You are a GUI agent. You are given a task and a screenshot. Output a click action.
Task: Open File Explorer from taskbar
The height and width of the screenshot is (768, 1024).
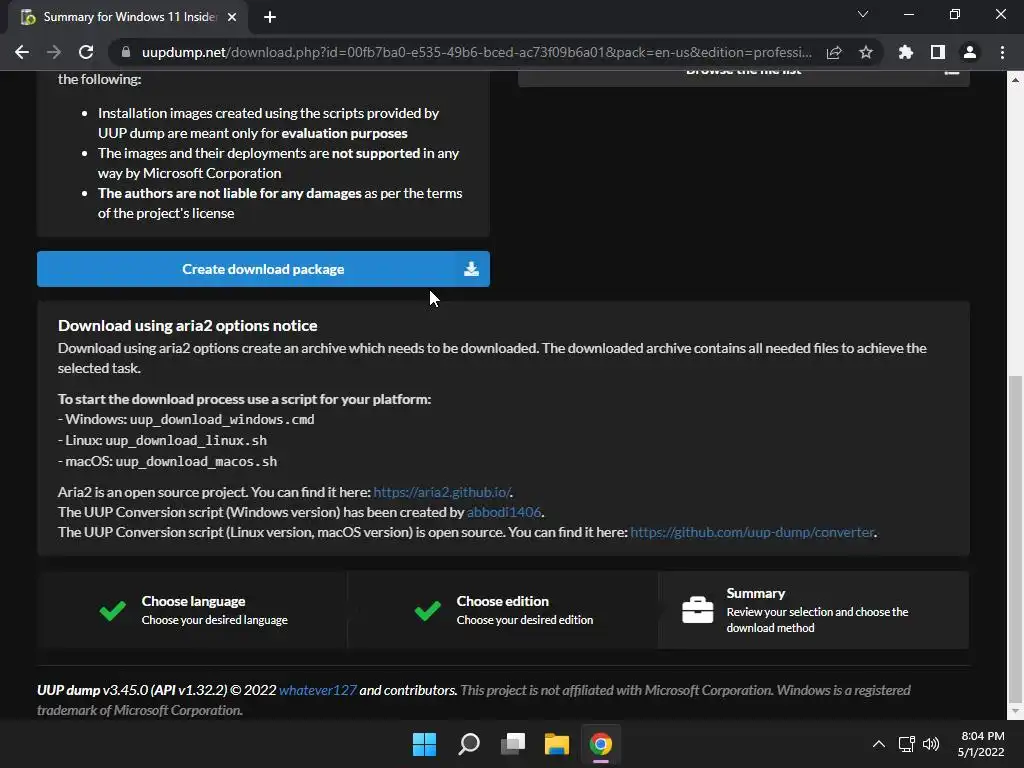point(557,744)
